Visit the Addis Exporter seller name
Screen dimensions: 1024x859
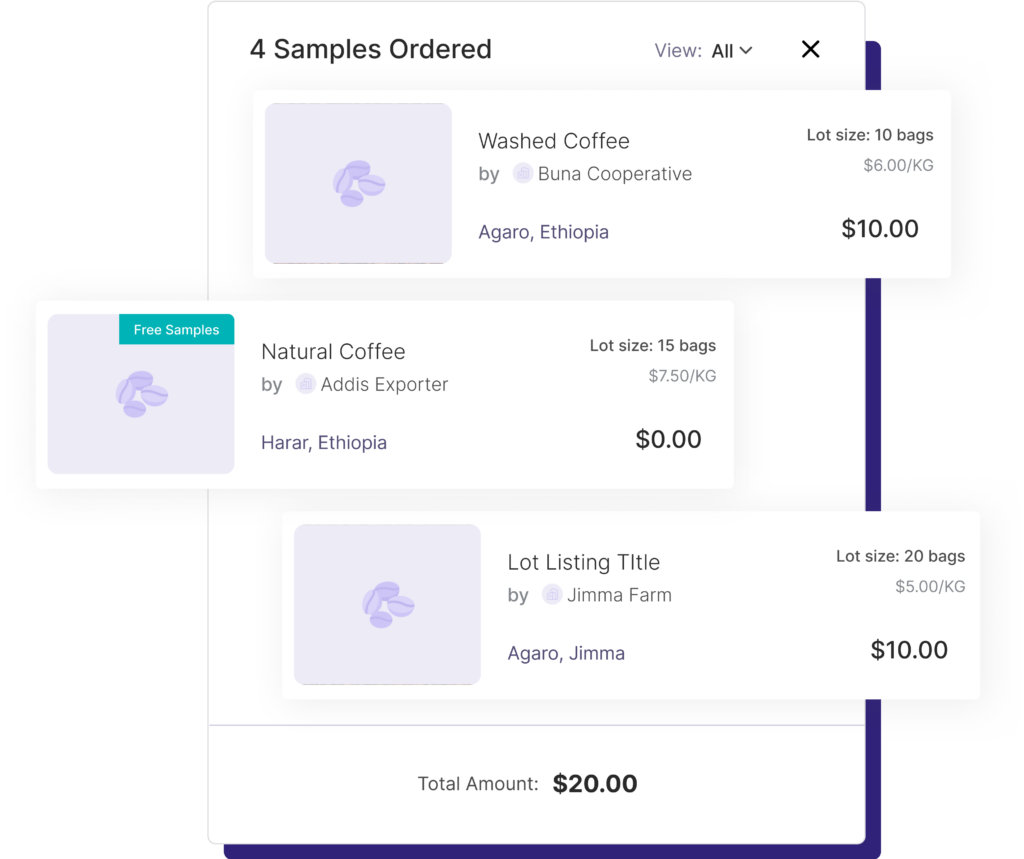(384, 384)
